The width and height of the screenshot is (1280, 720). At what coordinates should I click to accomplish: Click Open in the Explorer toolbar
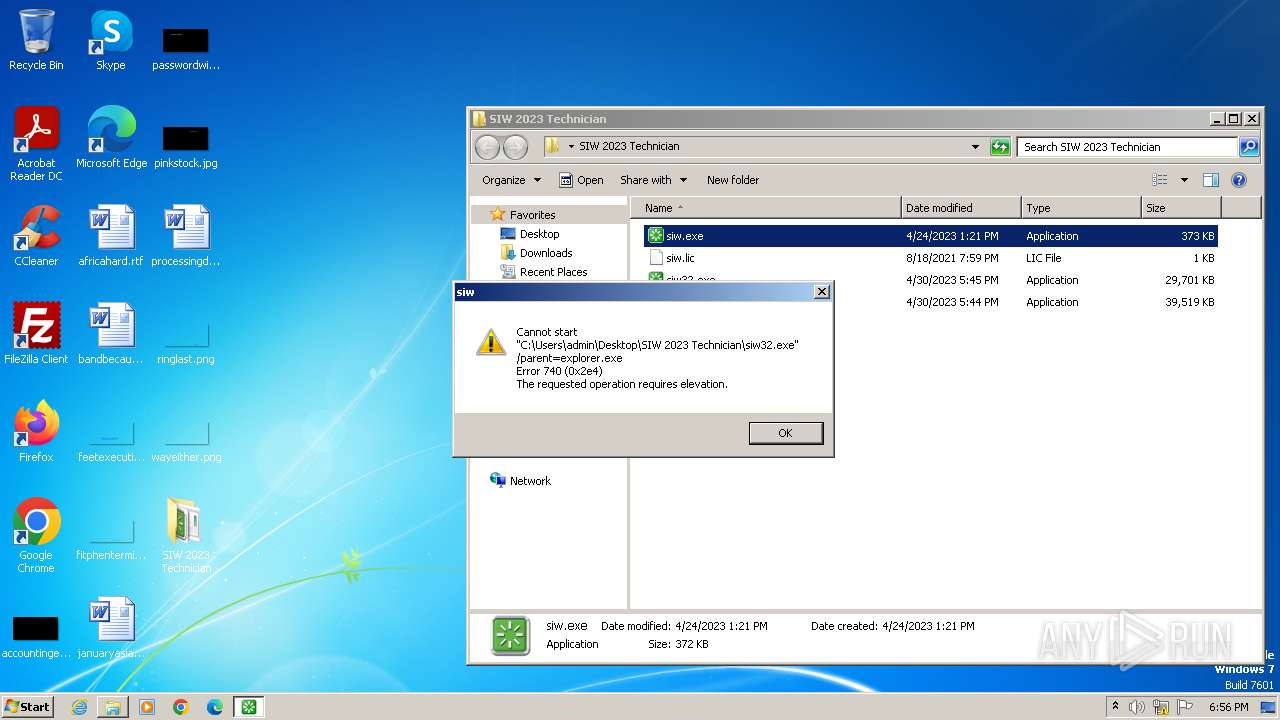[581, 180]
